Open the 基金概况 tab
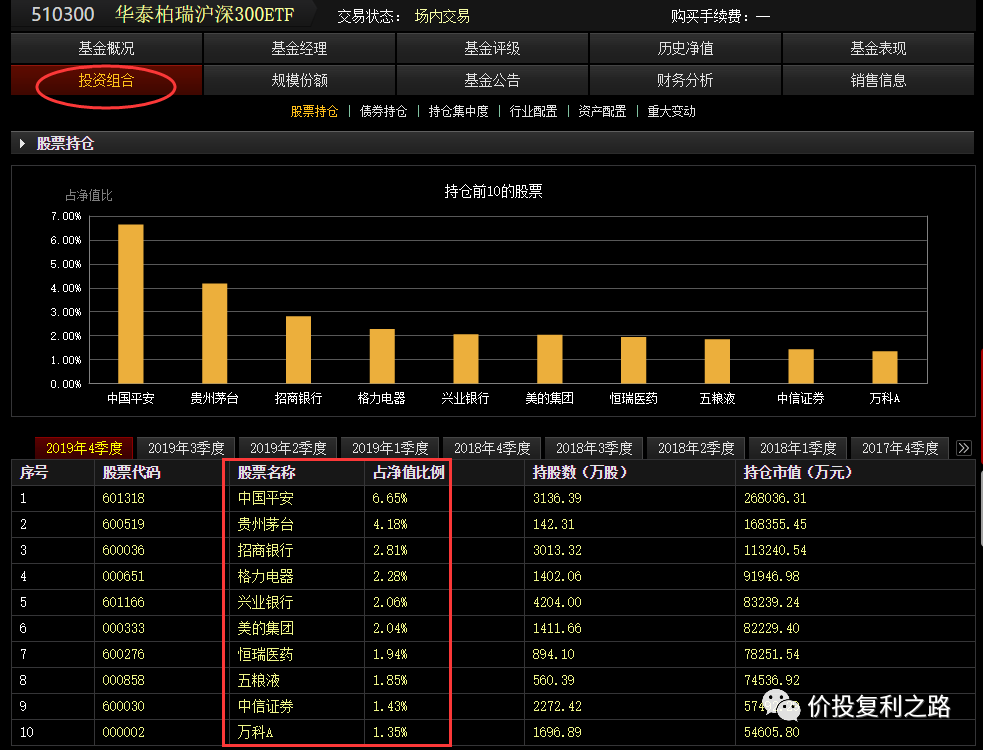Viewport: 983px width, 750px height. (x=107, y=48)
